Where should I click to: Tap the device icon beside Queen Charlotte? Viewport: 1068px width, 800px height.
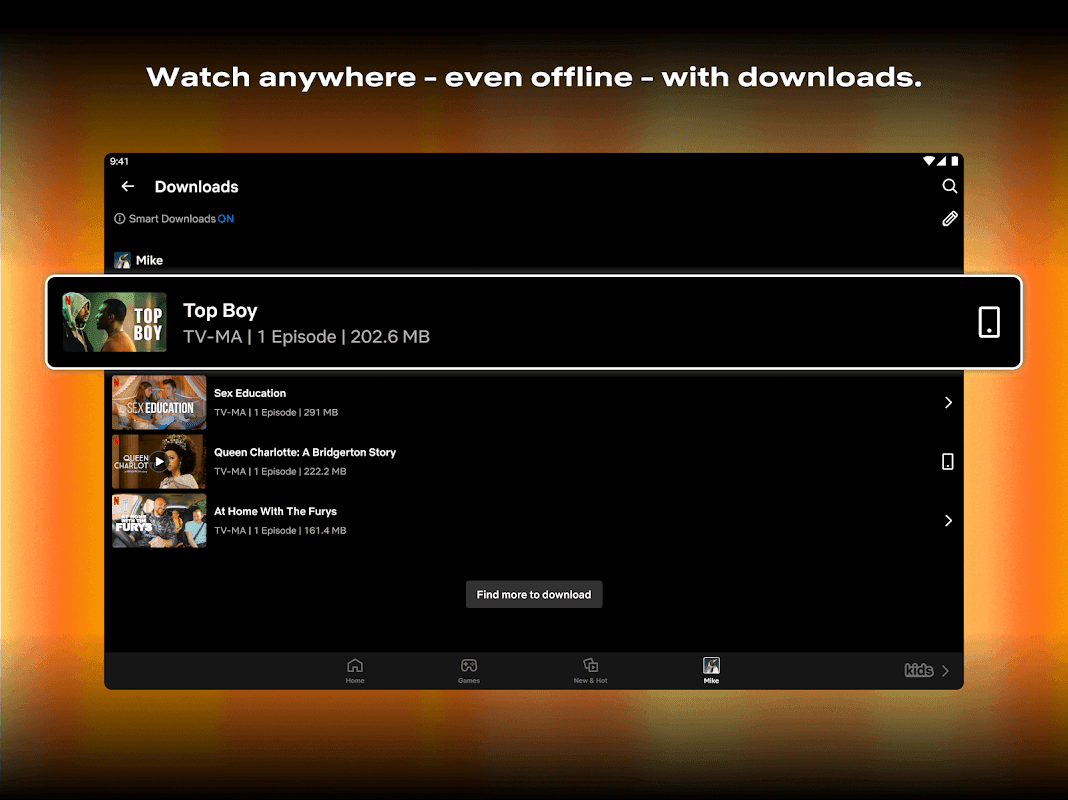[947, 461]
